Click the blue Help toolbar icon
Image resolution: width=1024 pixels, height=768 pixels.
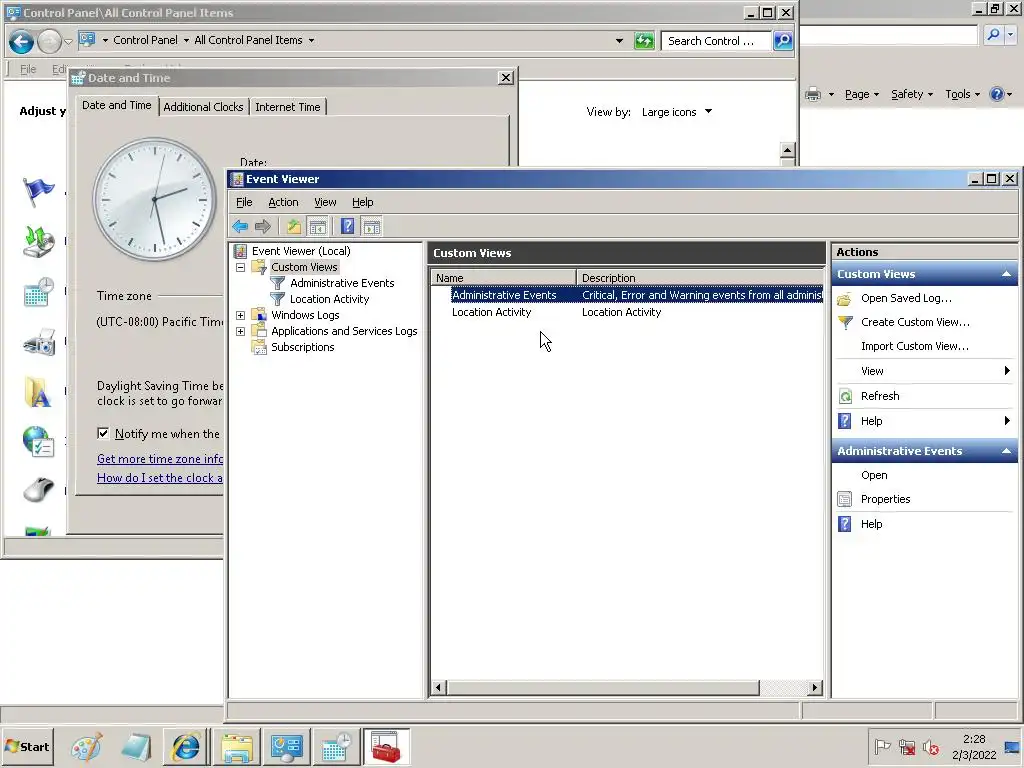coord(347,227)
